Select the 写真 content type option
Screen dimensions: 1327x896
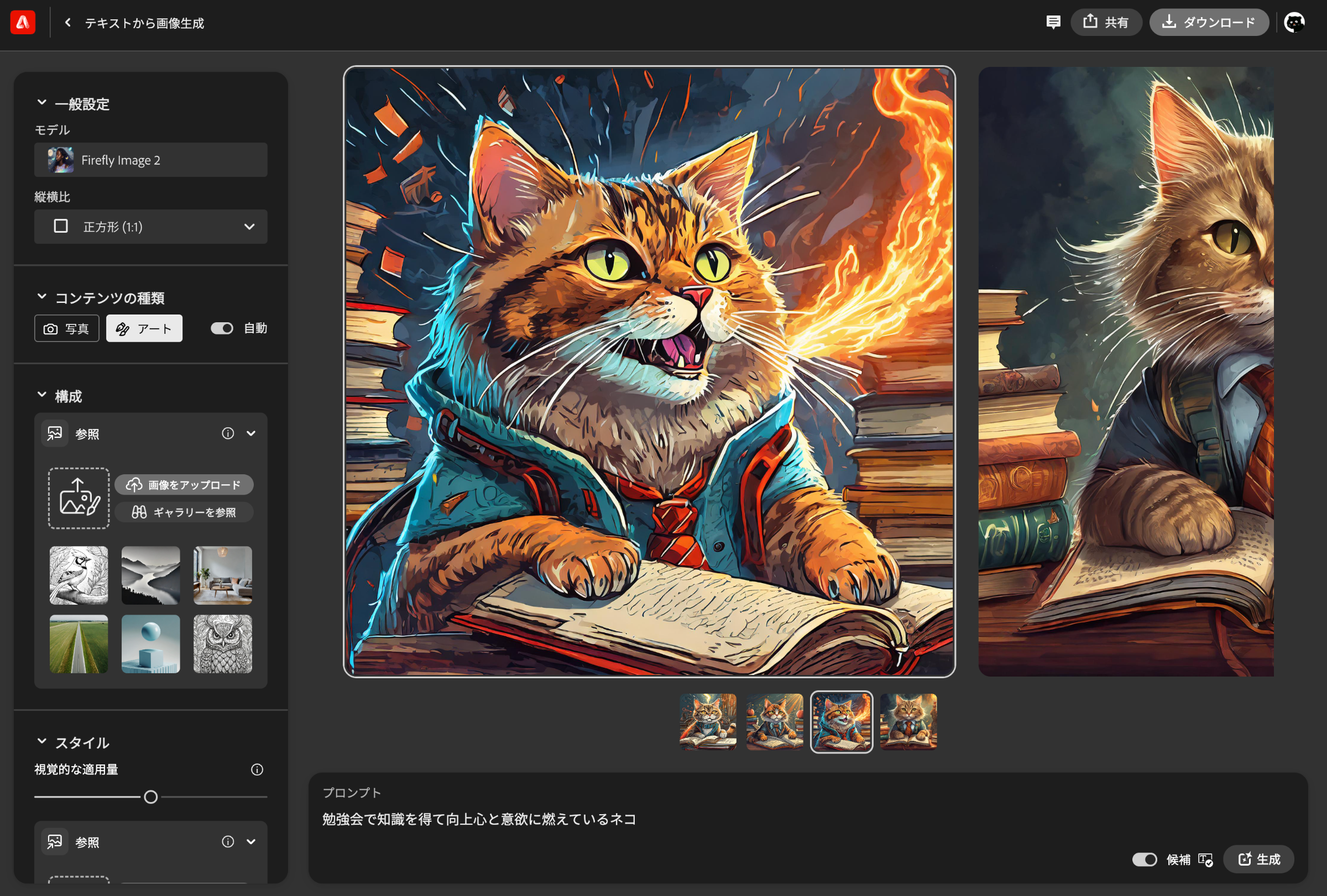(x=67, y=329)
